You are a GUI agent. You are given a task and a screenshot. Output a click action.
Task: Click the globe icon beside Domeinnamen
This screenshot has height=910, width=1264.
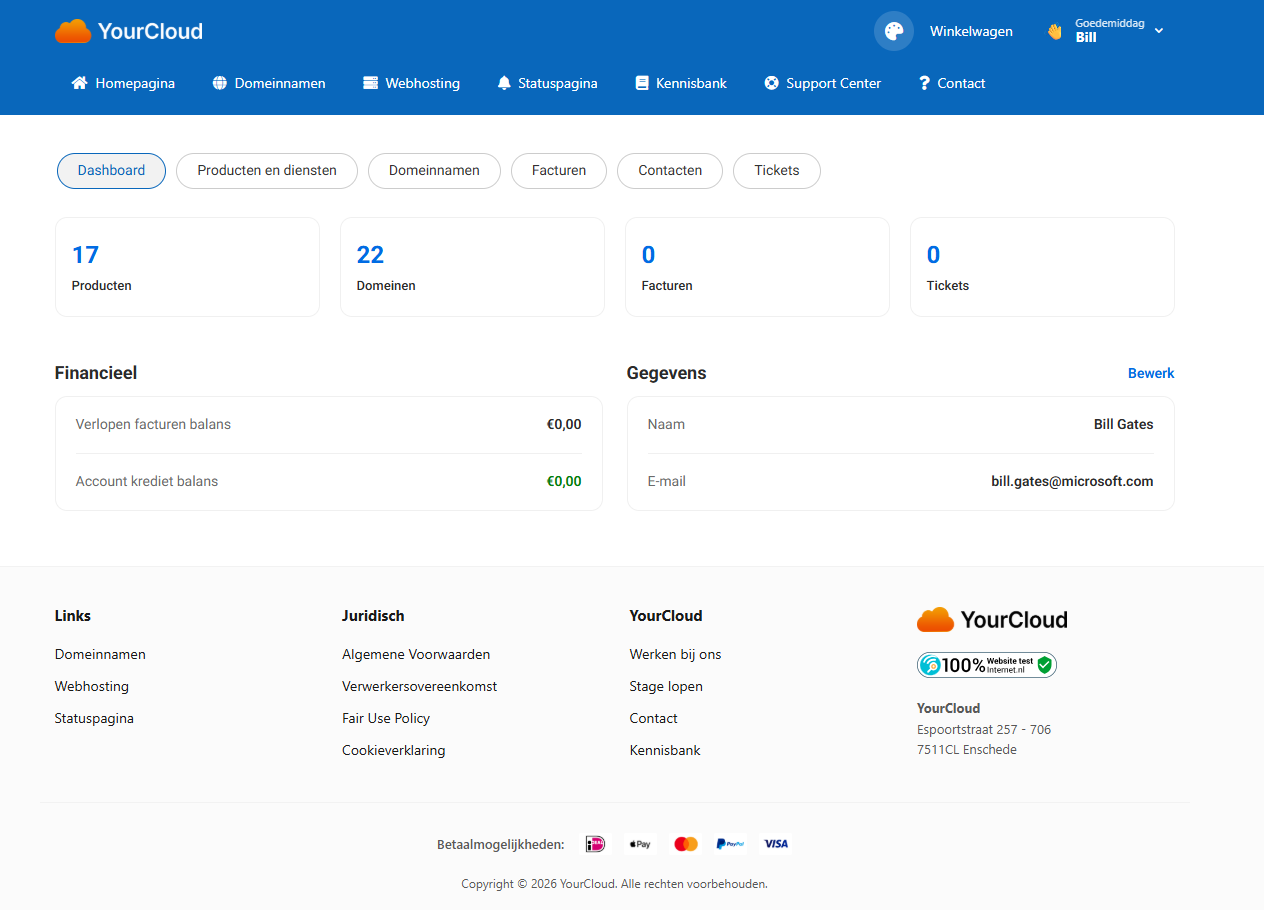[220, 83]
